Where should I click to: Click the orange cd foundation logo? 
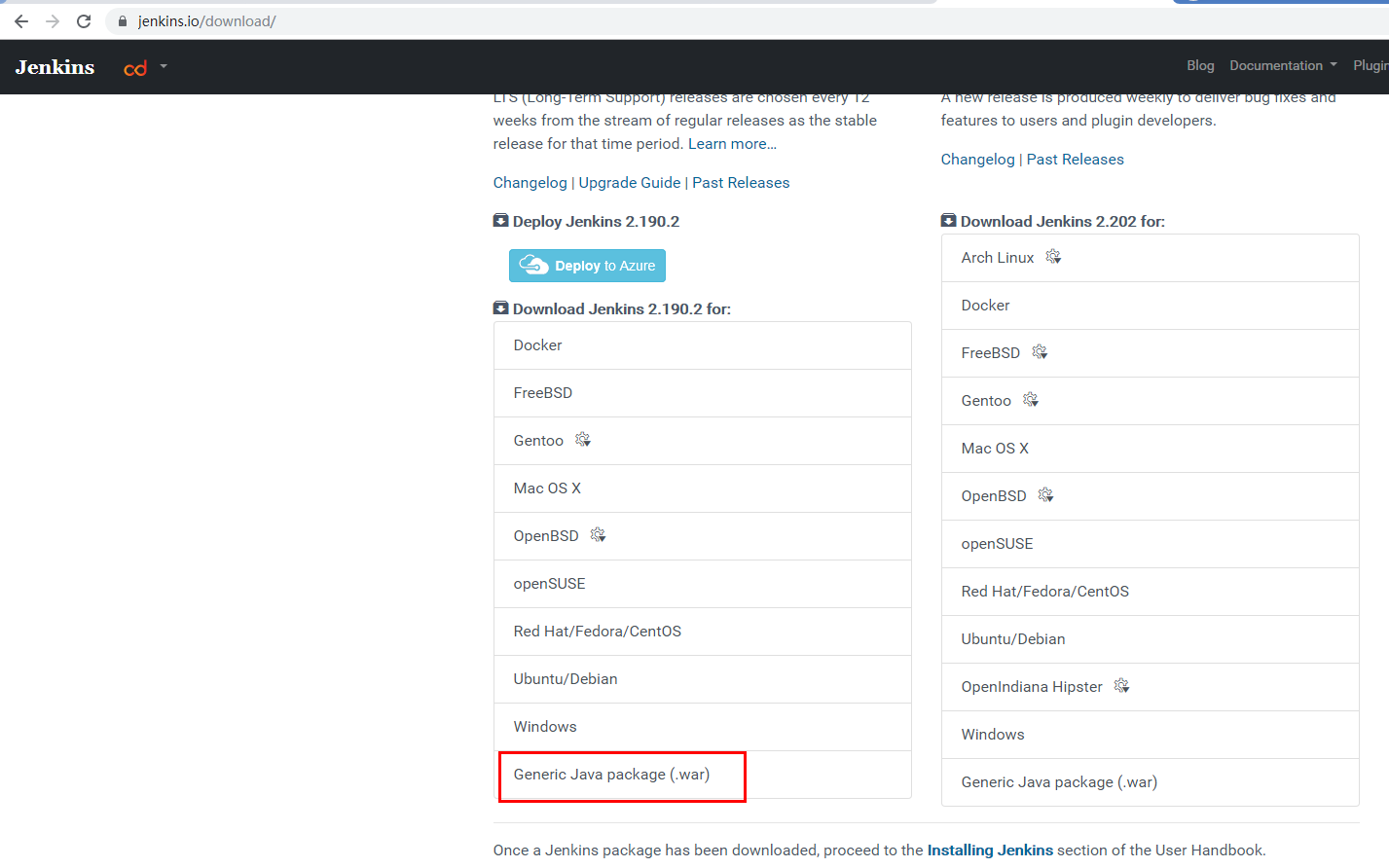click(x=135, y=67)
